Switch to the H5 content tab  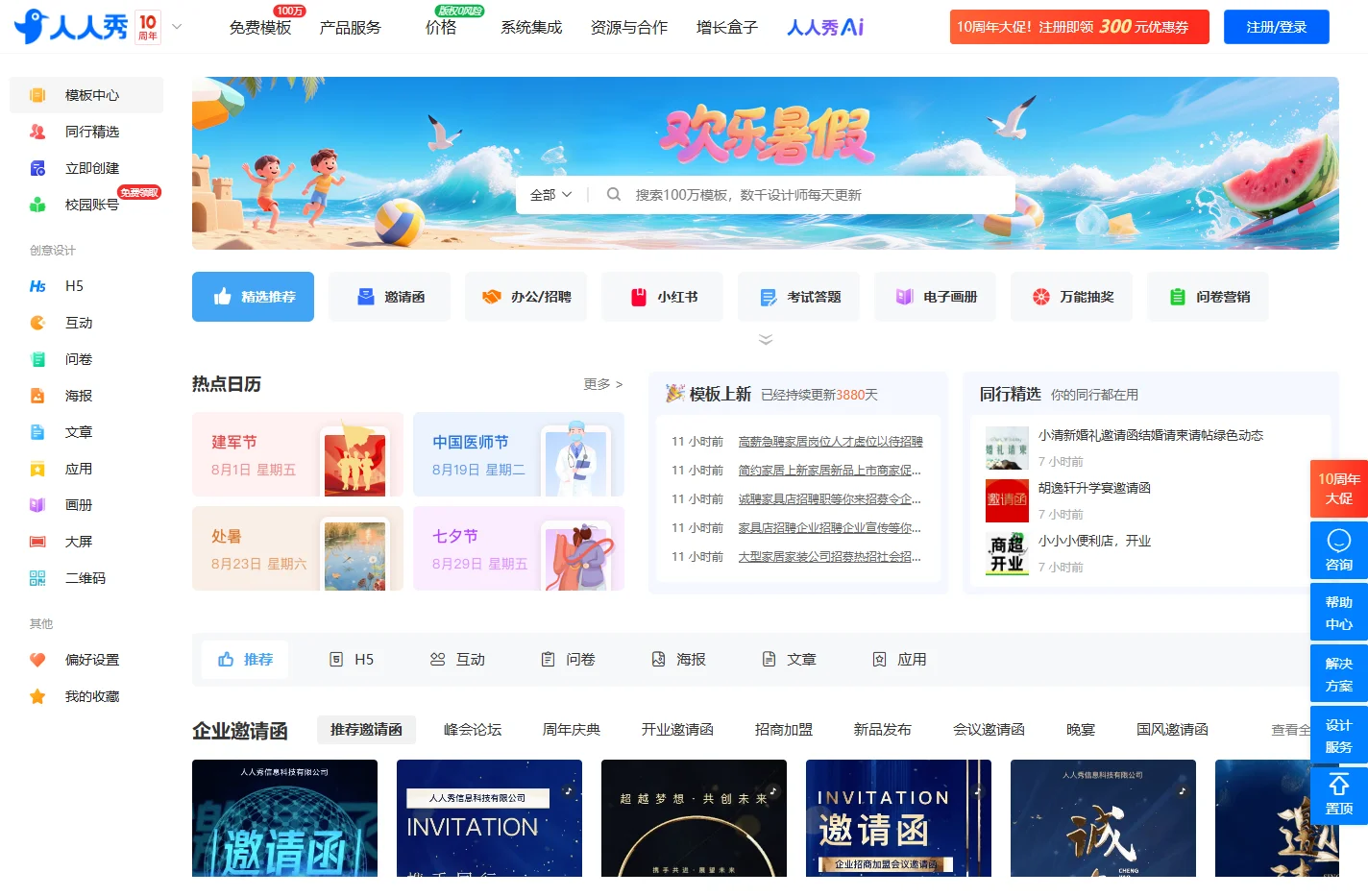(x=352, y=659)
